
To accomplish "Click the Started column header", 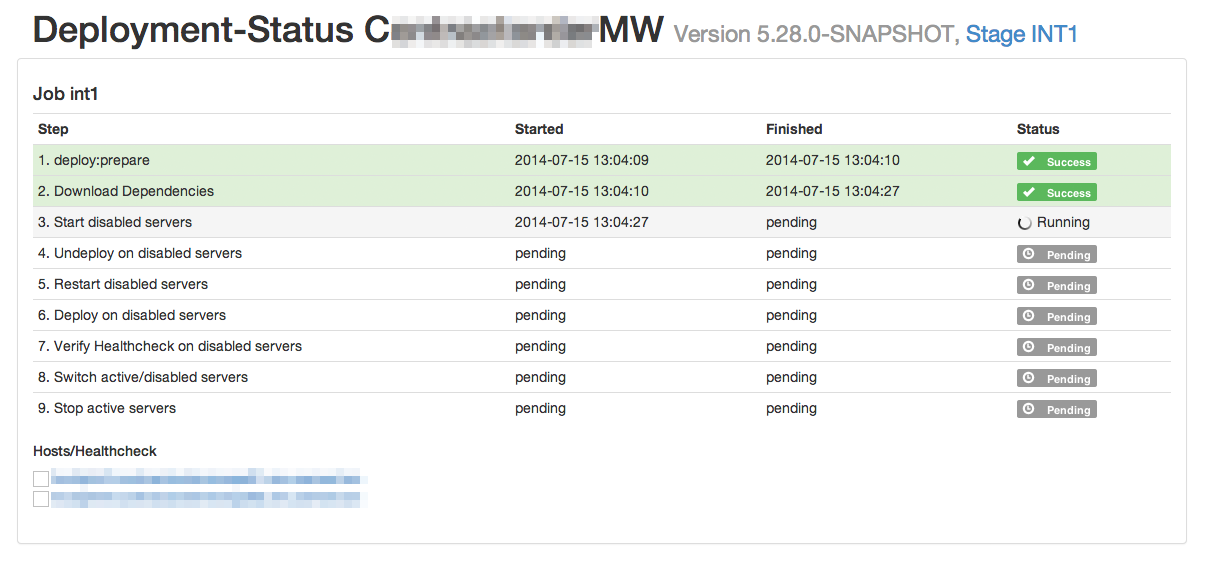I will pos(539,129).
